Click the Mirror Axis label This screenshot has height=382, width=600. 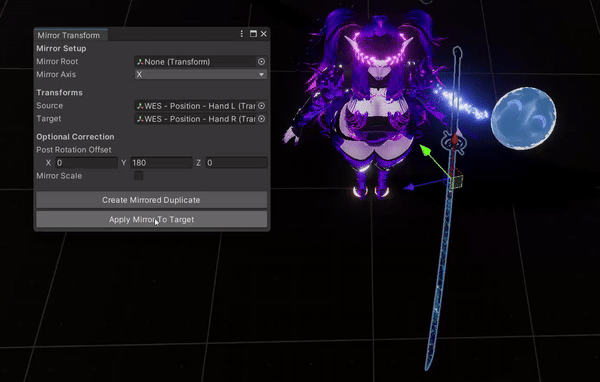coord(56,75)
